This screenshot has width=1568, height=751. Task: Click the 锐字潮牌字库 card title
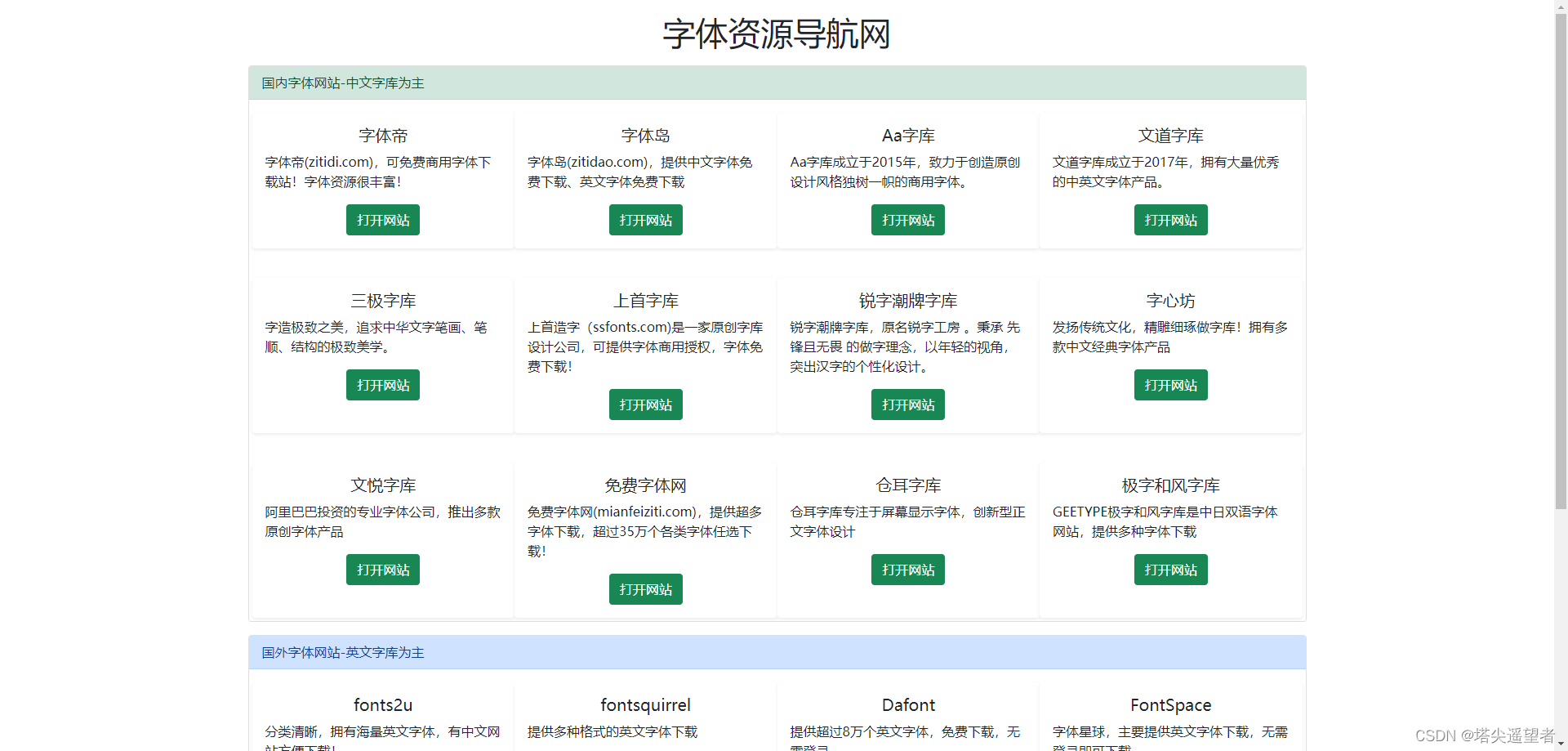coord(908,301)
